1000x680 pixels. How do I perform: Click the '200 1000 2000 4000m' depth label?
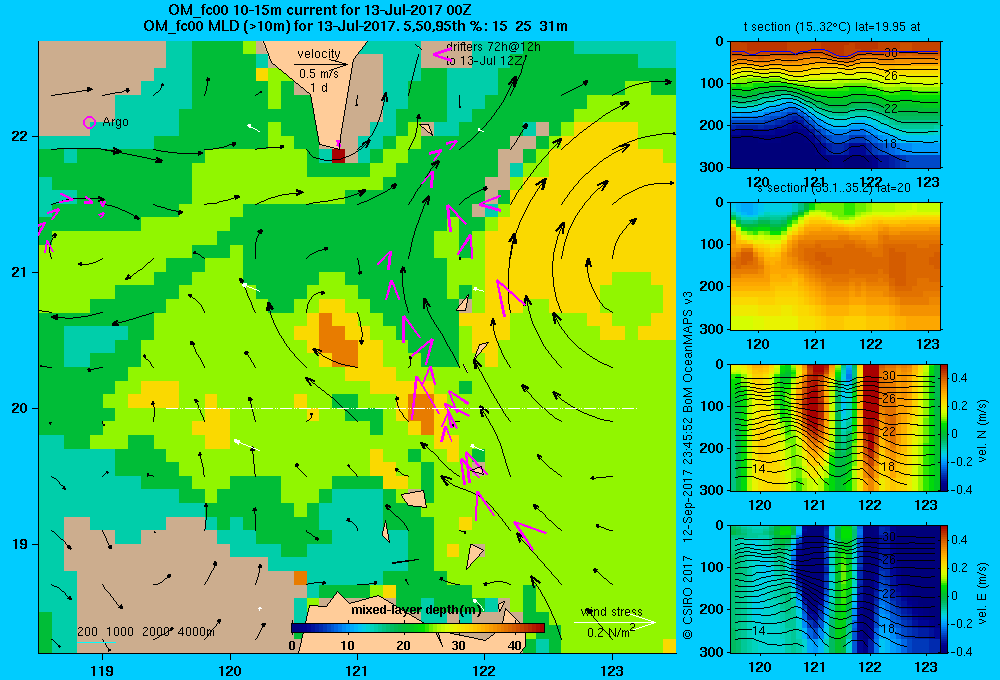click(146, 632)
